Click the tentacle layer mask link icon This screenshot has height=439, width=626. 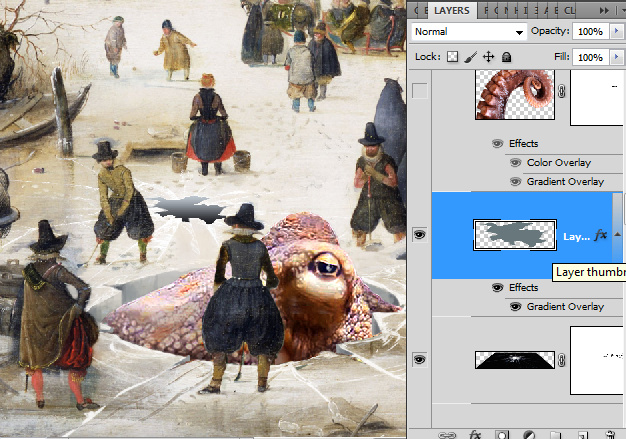click(x=562, y=91)
